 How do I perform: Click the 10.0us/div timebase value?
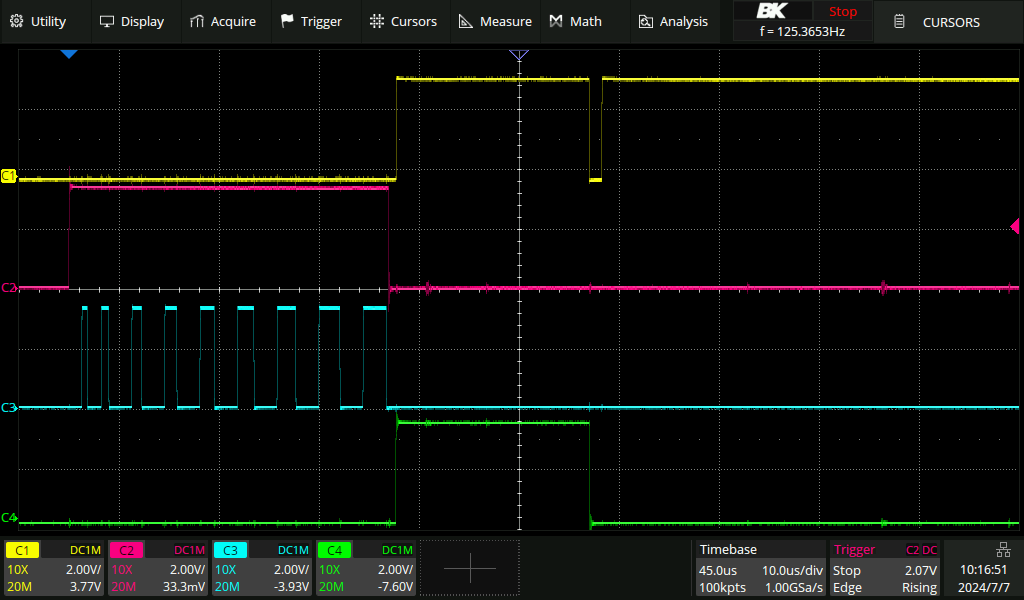pos(792,570)
